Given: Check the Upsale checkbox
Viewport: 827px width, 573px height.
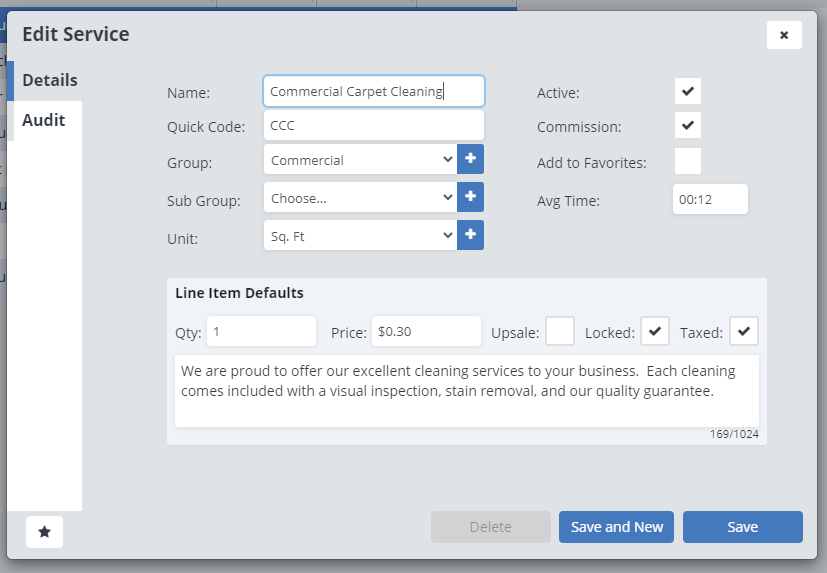Looking at the screenshot, I should tap(560, 331).
